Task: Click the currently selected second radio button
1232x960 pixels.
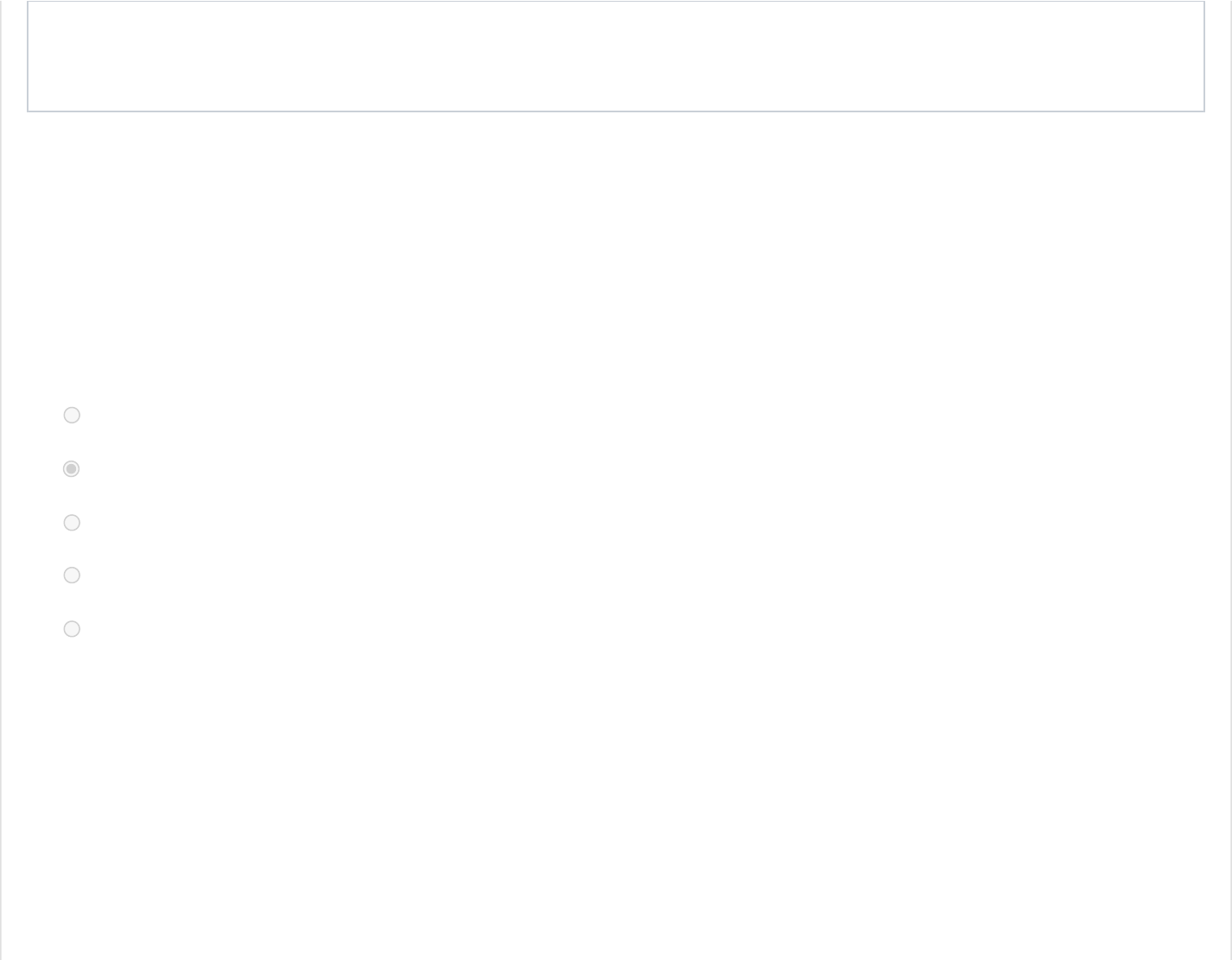Action: tap(72, 469)
